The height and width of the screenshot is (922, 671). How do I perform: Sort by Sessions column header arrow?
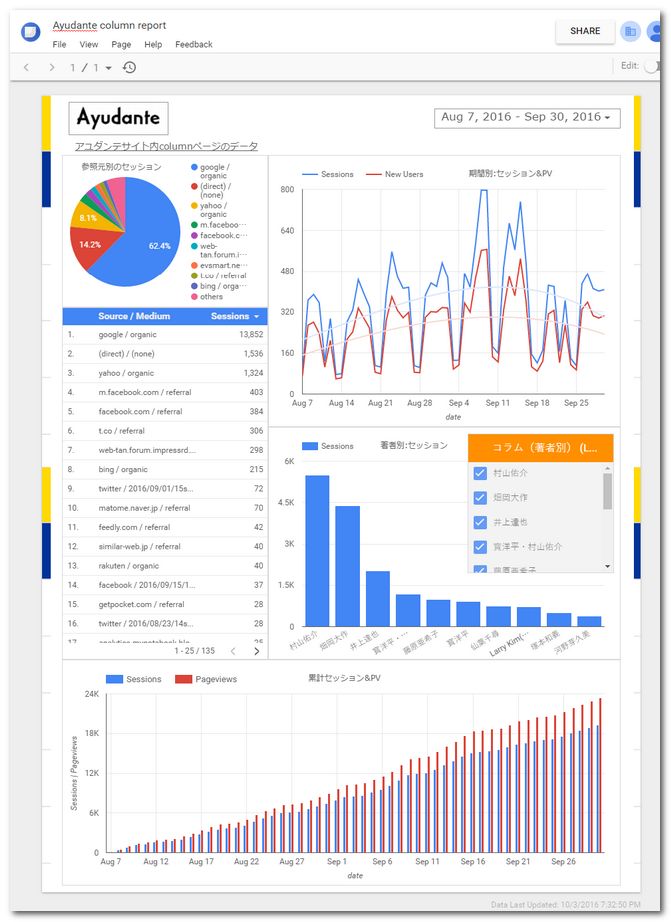pos(256,316)
